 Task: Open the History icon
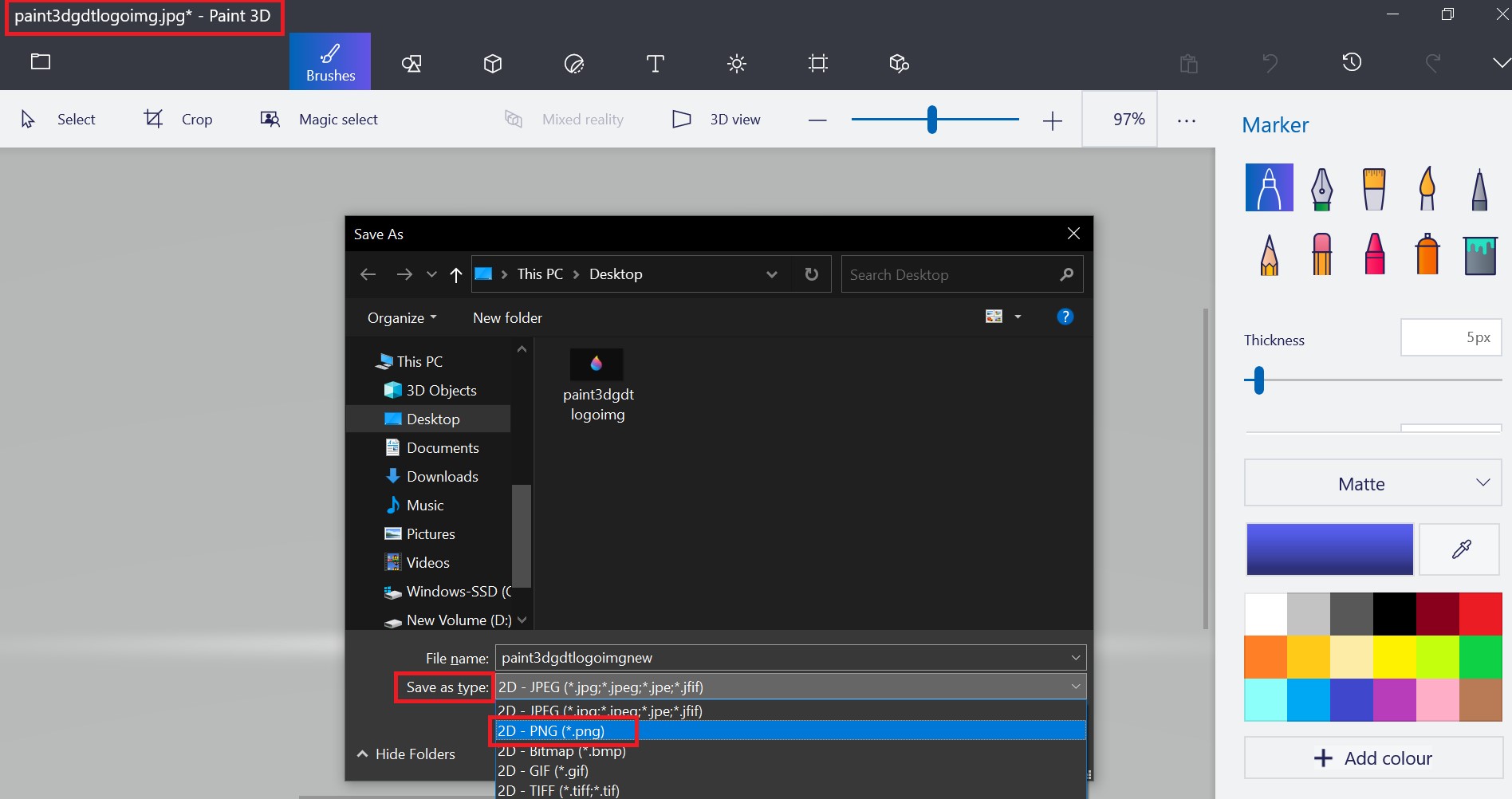tap(1352, 62)
